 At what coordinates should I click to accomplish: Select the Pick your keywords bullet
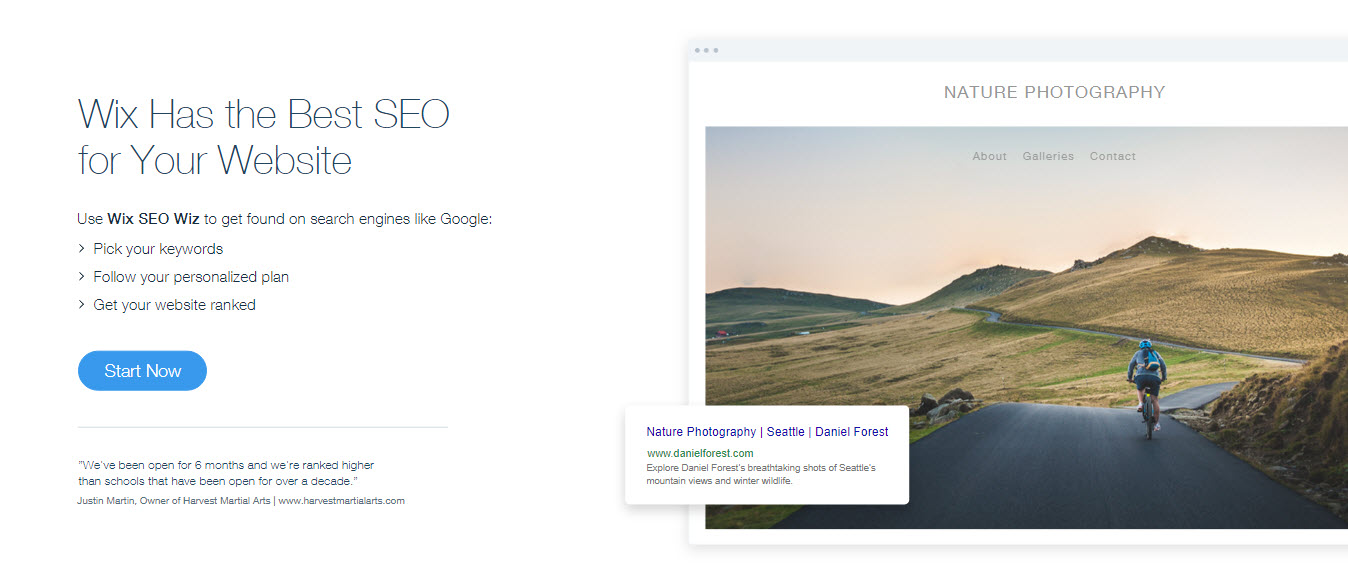pos(158,249)
